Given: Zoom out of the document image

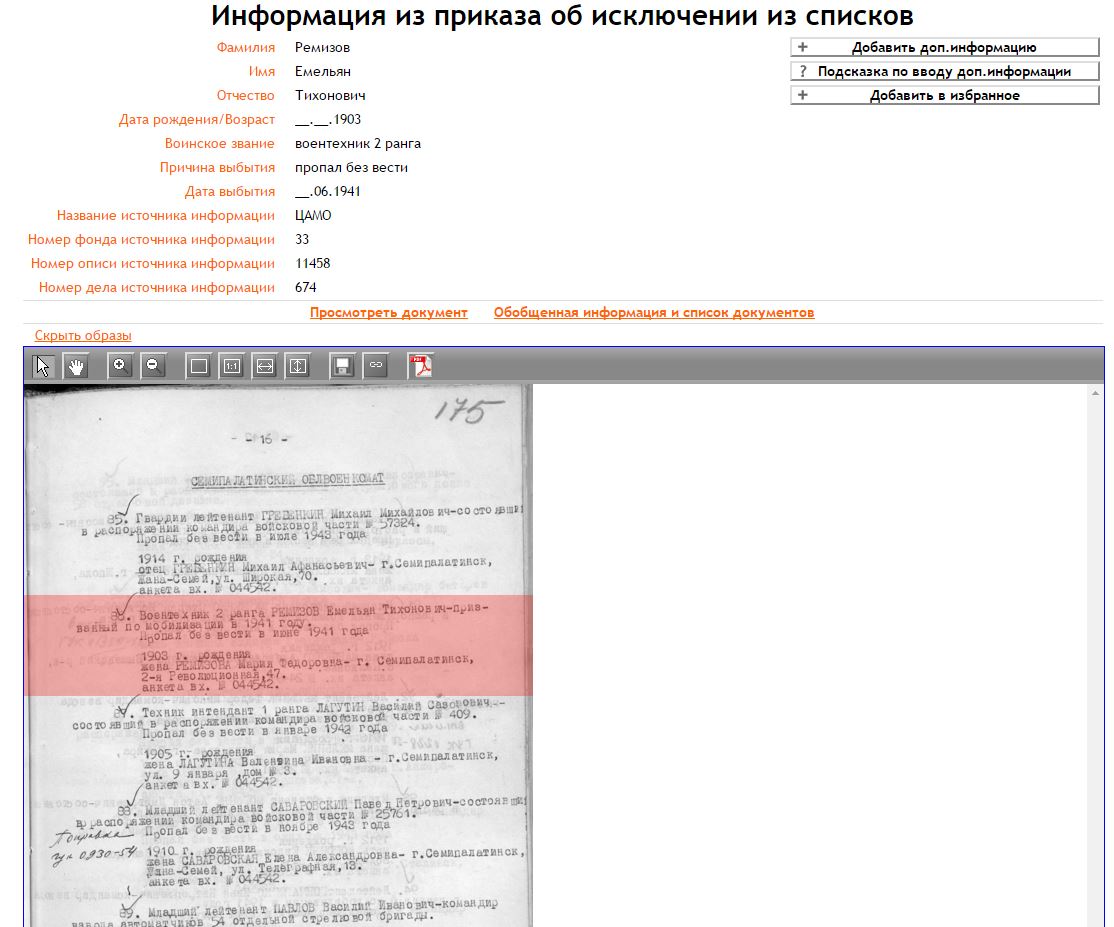Looking at the screenshot, I should click(152, 367).
